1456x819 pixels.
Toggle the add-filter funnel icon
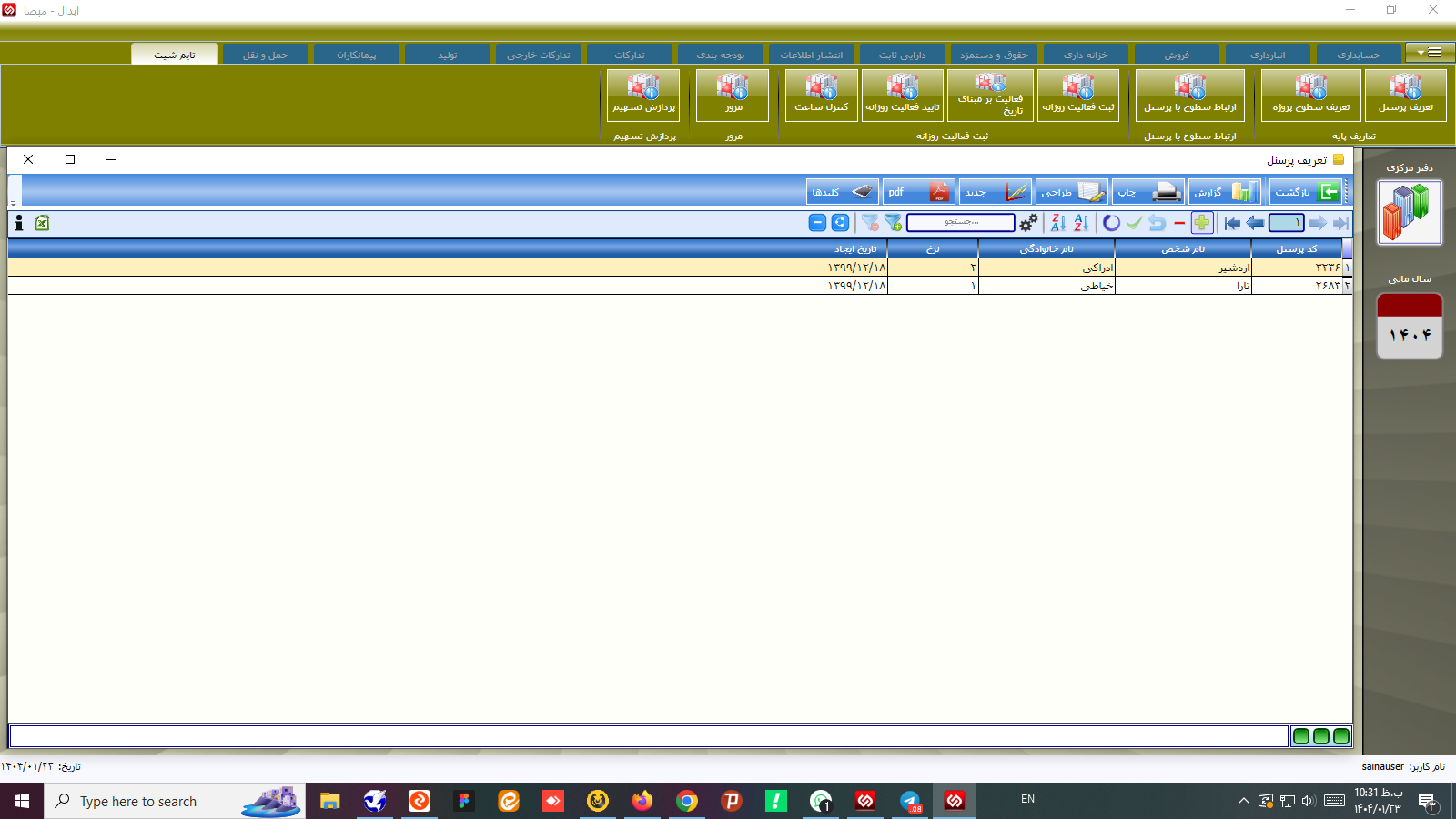tap(893, 223)
